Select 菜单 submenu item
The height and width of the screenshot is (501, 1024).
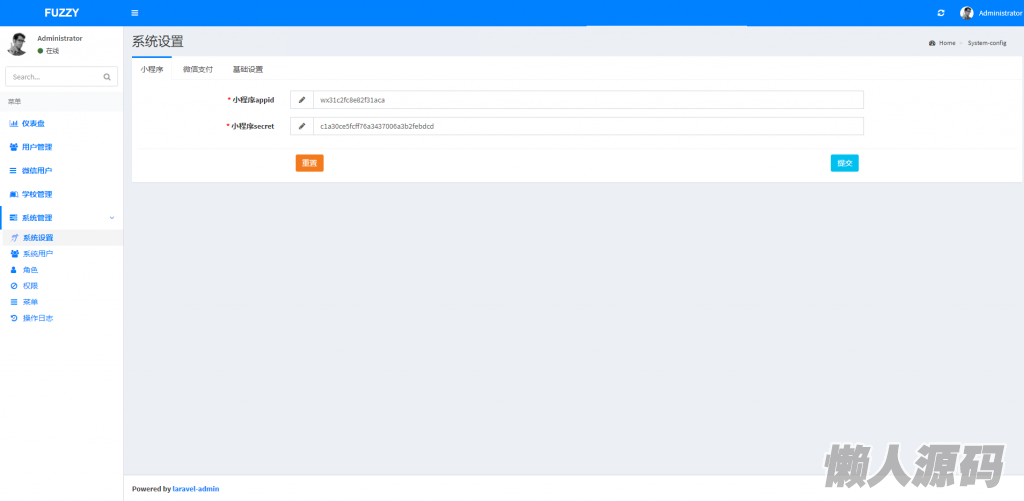[x=61, y=302]
